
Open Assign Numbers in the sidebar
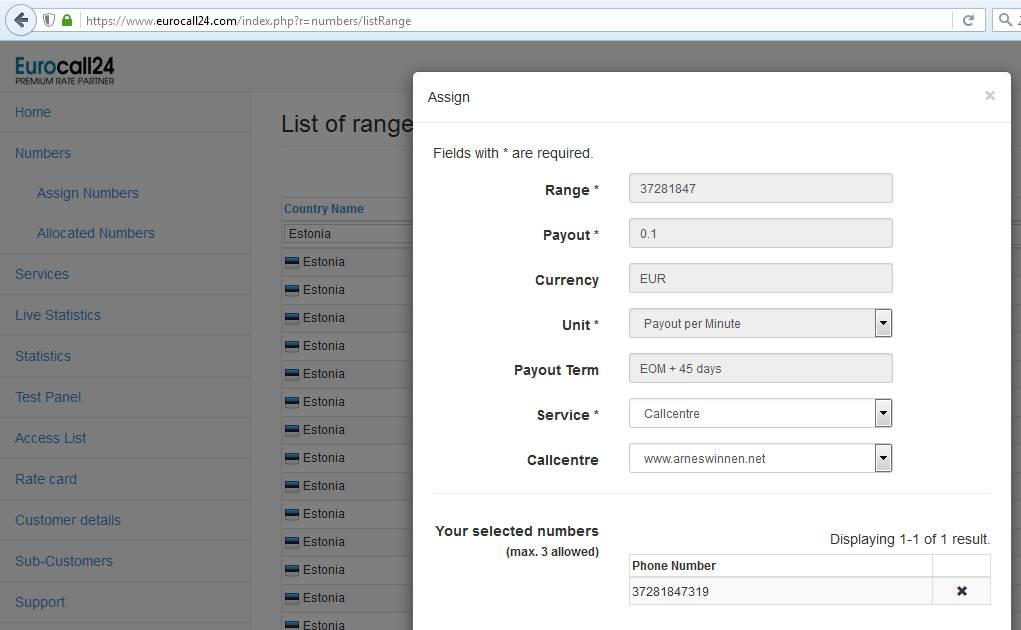click(88, 193)
